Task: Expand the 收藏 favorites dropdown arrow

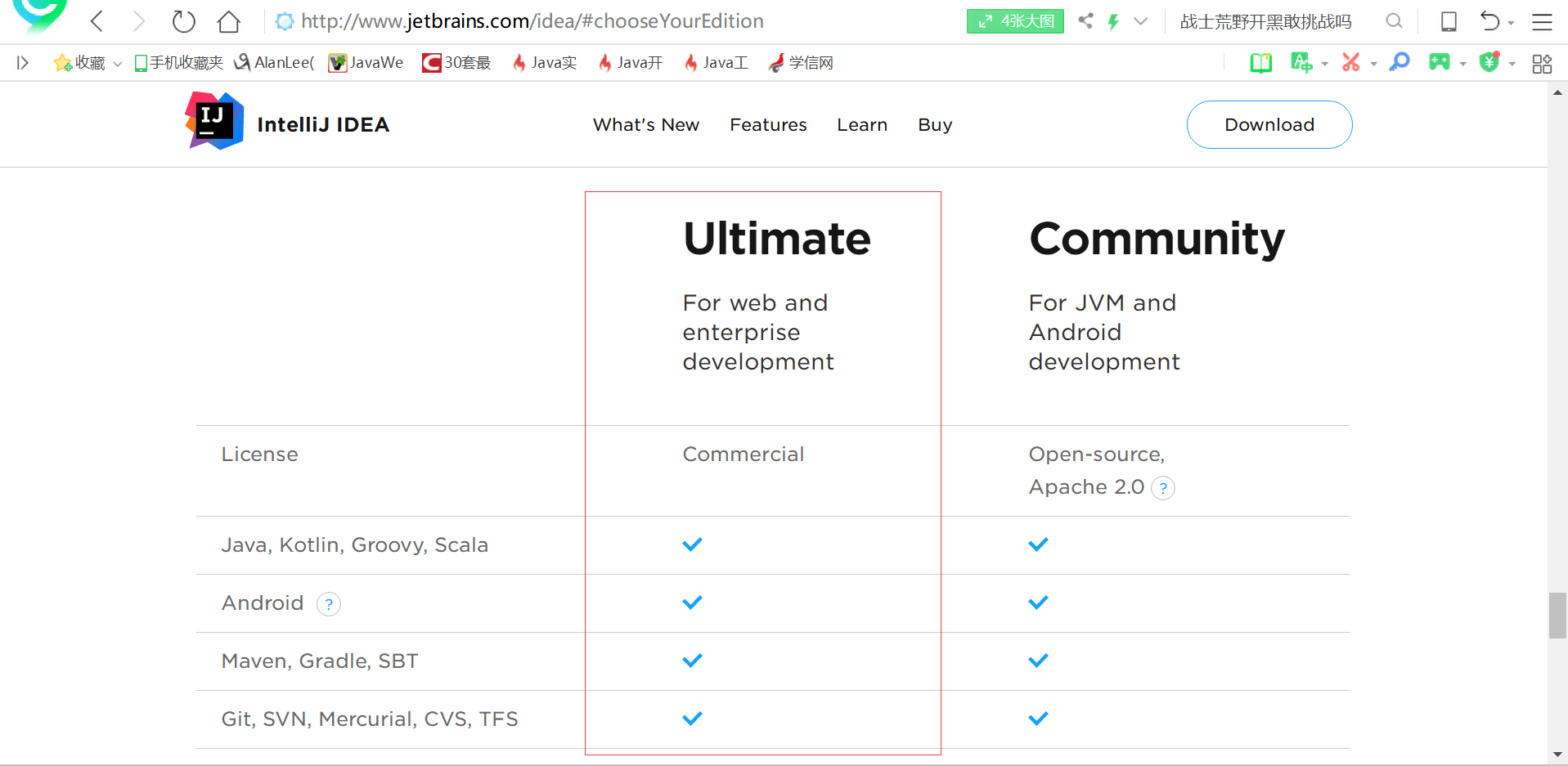Action: coord(117,64)
